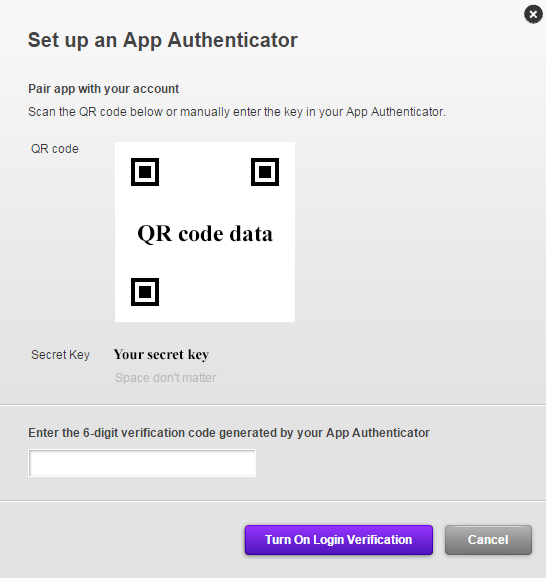546x578 pixels.
Task: Click the 'Set up an App Authenticator' heading
Action: point(163,40)
